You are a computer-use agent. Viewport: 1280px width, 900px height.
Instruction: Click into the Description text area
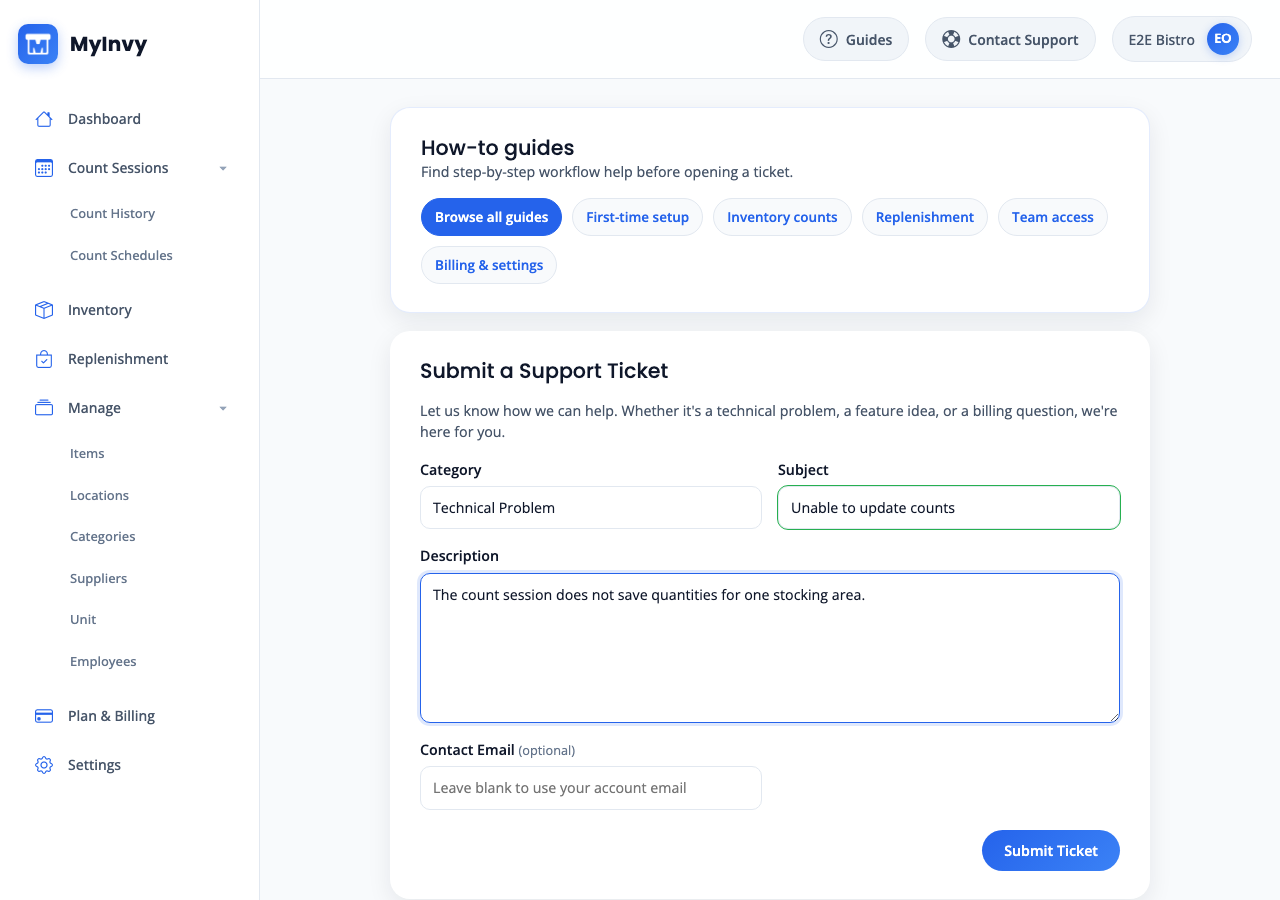click(770, 648)
